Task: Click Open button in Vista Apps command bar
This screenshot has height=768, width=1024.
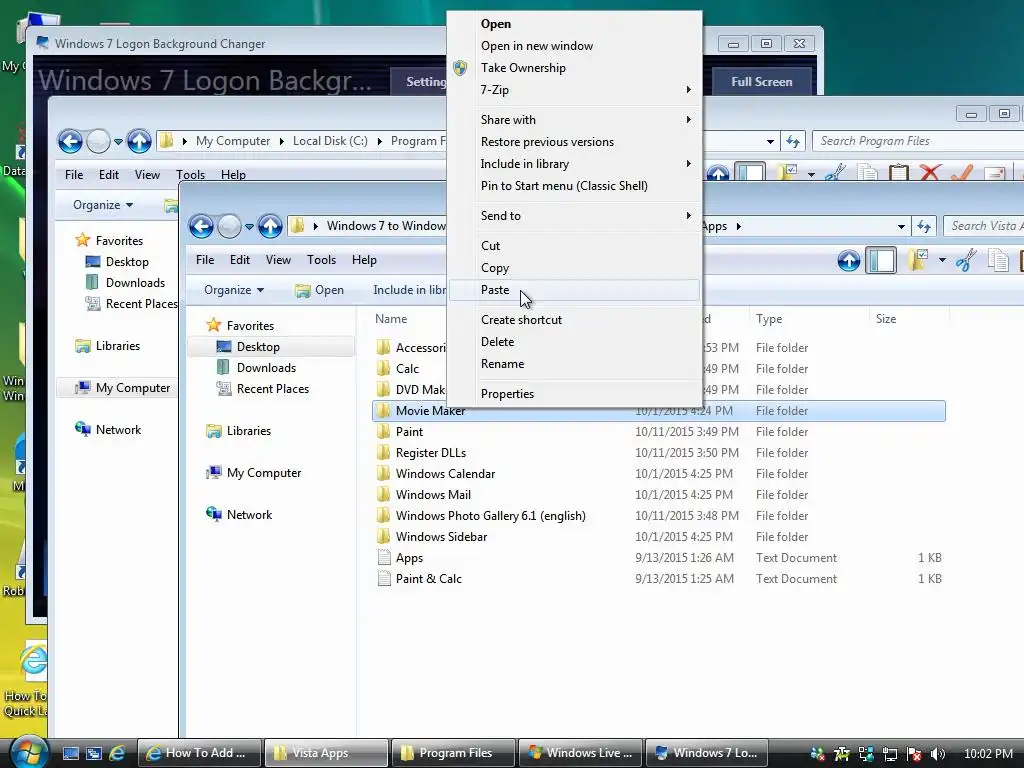Action: (319, 290)
